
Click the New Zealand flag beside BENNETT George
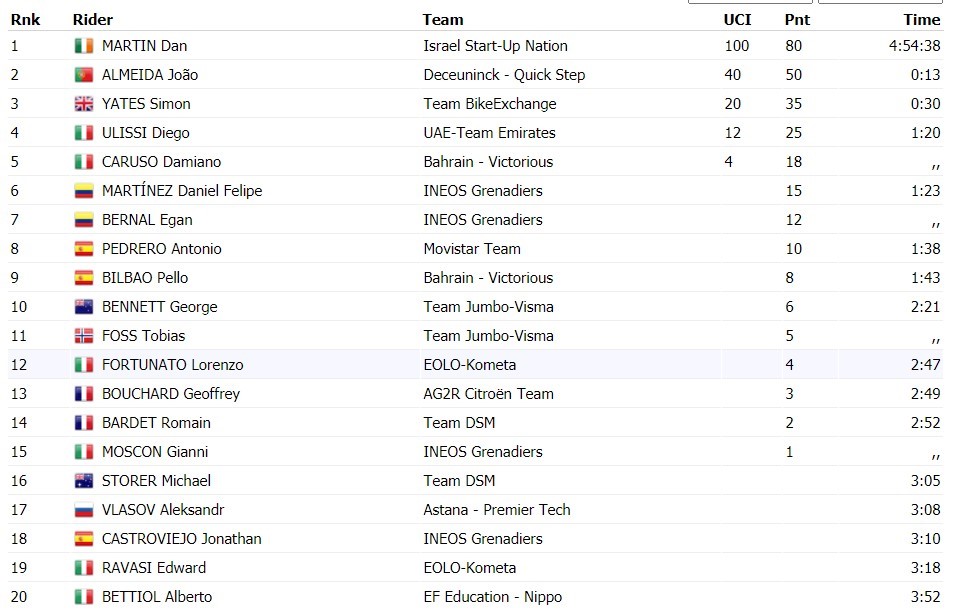(x=84, y=307)
